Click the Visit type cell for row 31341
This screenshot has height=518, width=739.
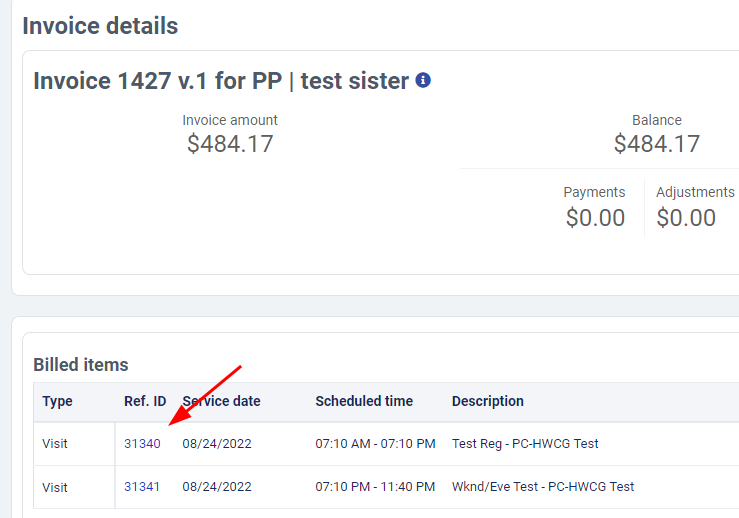(55, 487)
